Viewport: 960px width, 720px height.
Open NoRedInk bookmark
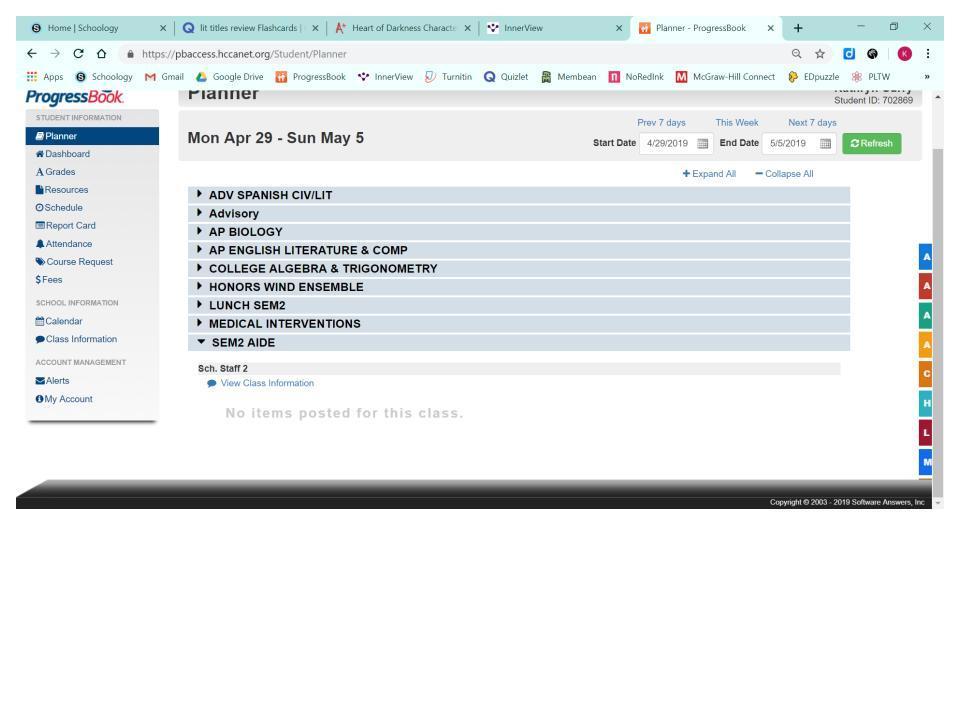coord(636,77)
